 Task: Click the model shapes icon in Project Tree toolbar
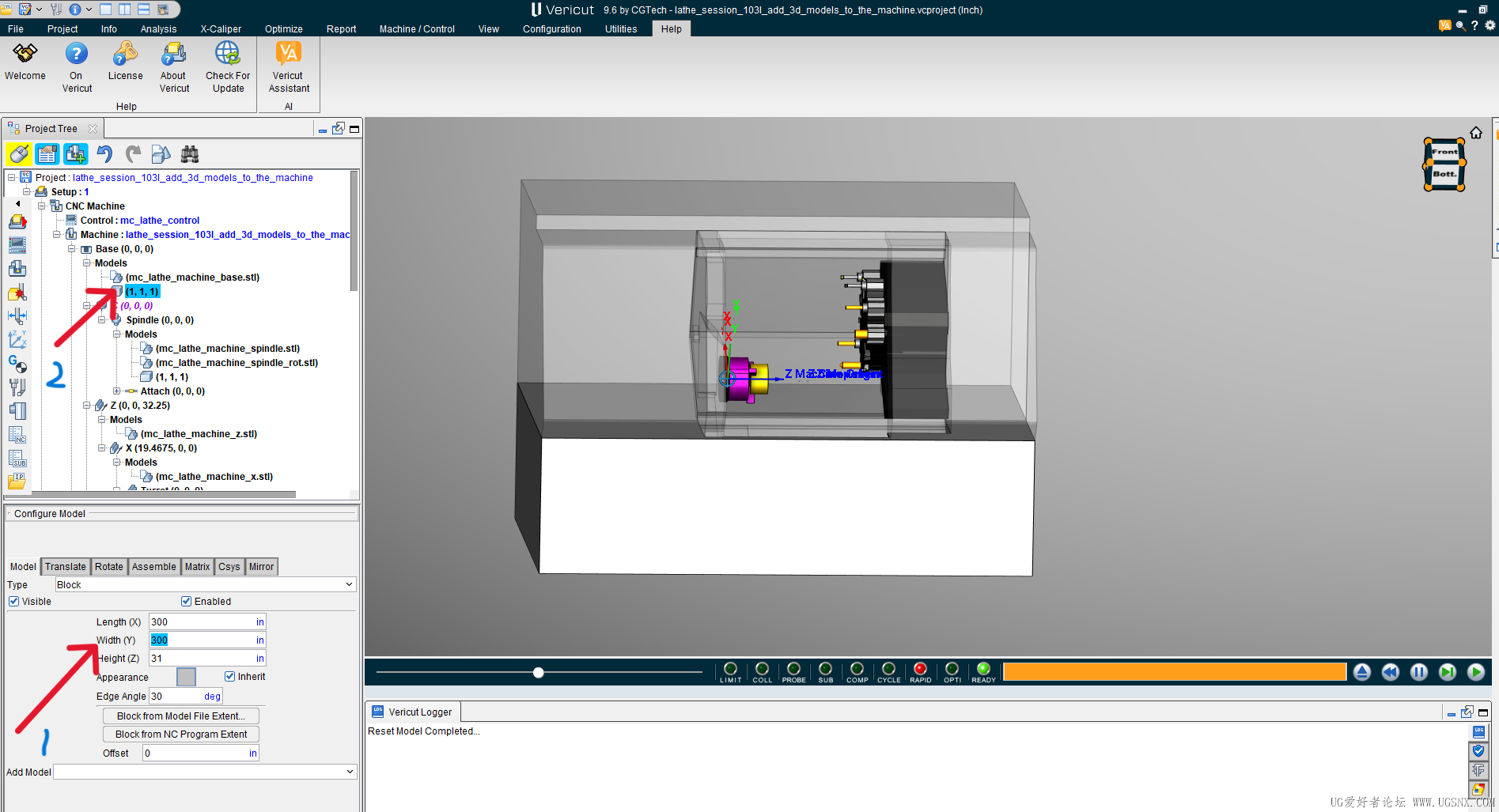[x=161, y=153]
